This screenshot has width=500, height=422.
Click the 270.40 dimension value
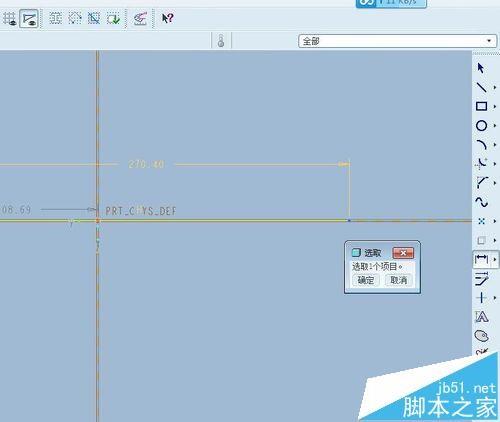coord(146,164)
